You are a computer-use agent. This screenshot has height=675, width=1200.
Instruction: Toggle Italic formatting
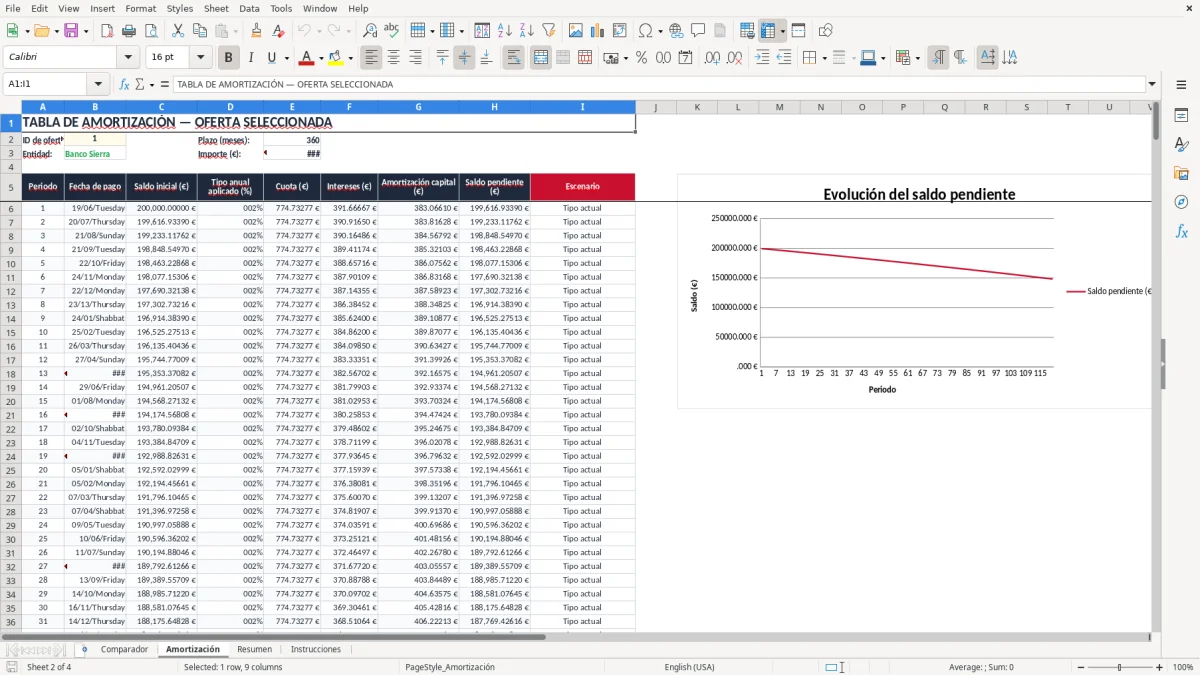click(x=250, y=58)
